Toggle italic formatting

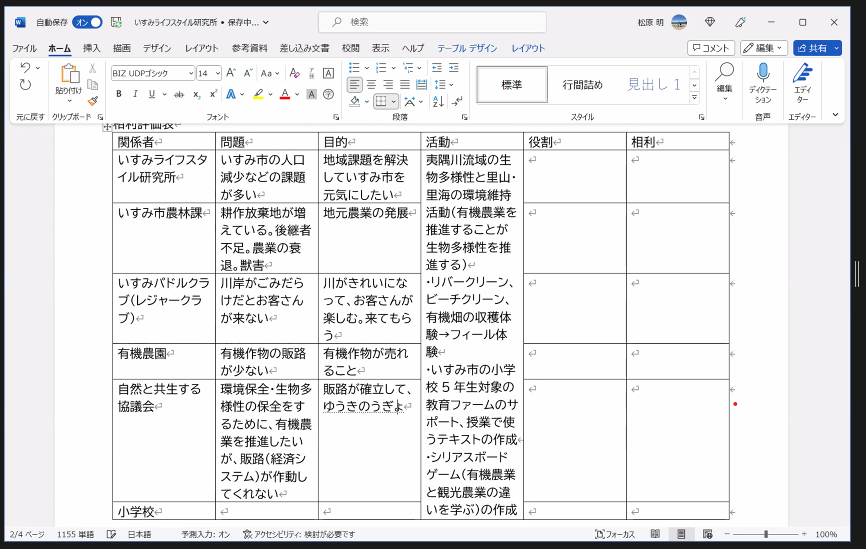(135, 94)
